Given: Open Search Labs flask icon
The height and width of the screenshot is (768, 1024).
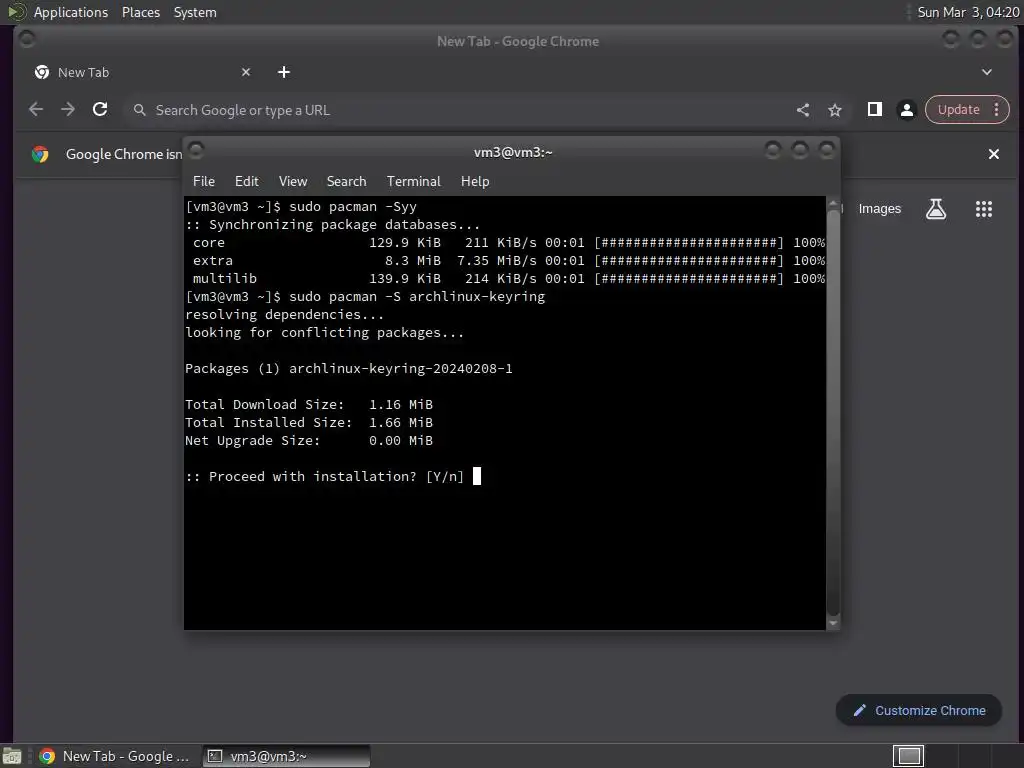Looking at the screenshot, I should click(x=936, y=209).
